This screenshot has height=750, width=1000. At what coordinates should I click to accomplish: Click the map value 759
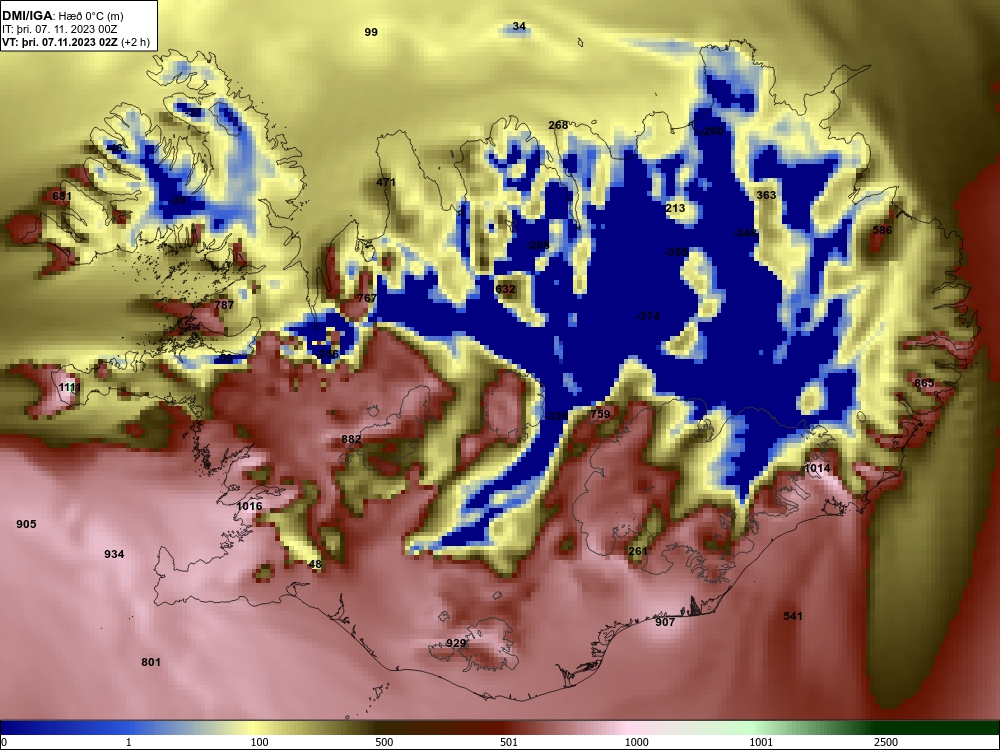coord(600,414)
